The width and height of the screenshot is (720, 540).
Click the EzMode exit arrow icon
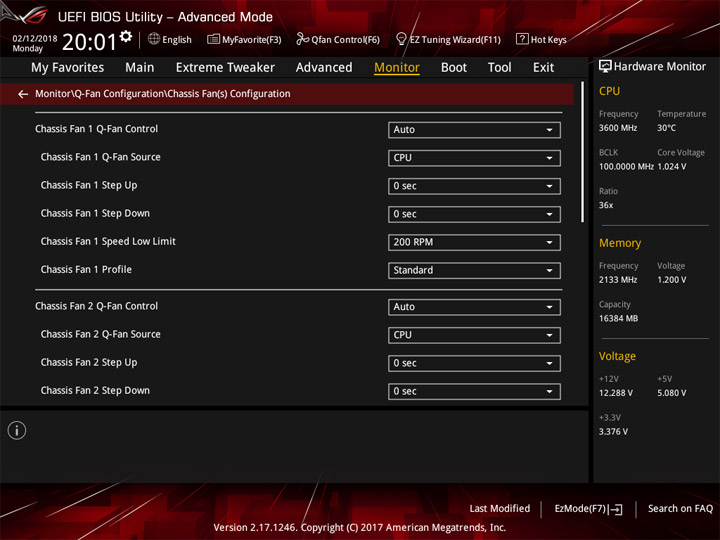click(x=616, y=509)
